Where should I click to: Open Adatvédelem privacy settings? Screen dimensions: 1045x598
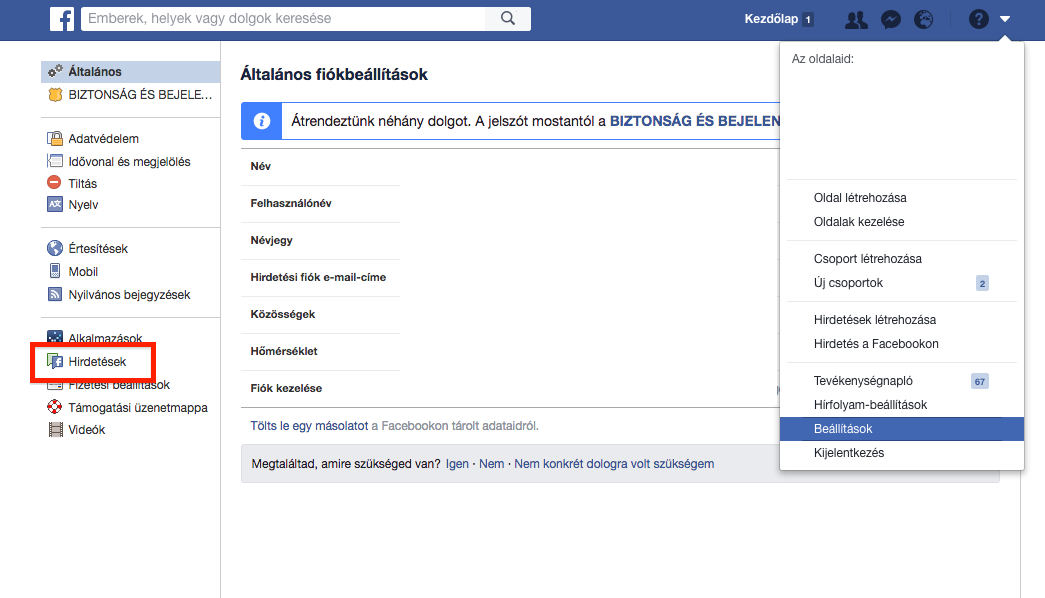[103, 139]
